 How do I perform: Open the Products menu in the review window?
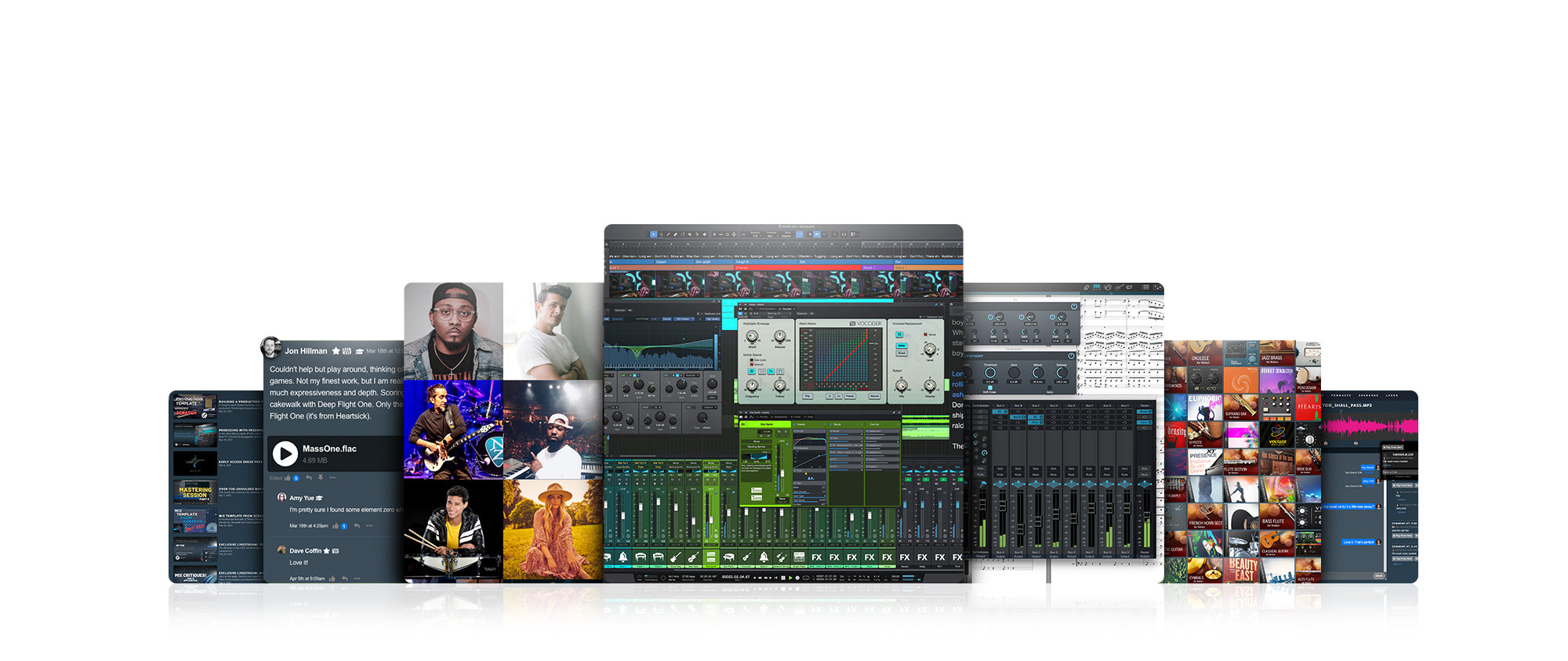[1341, 395]
